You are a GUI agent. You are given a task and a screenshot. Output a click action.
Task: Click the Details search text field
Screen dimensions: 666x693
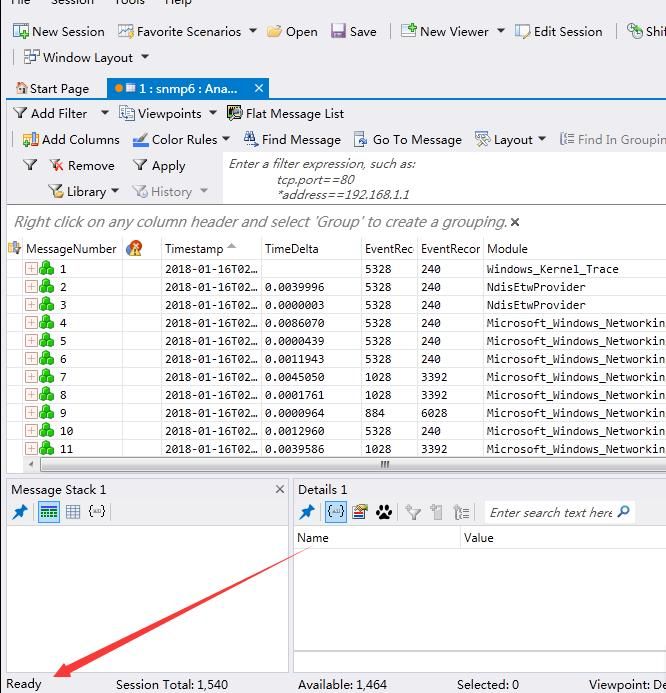551,512
